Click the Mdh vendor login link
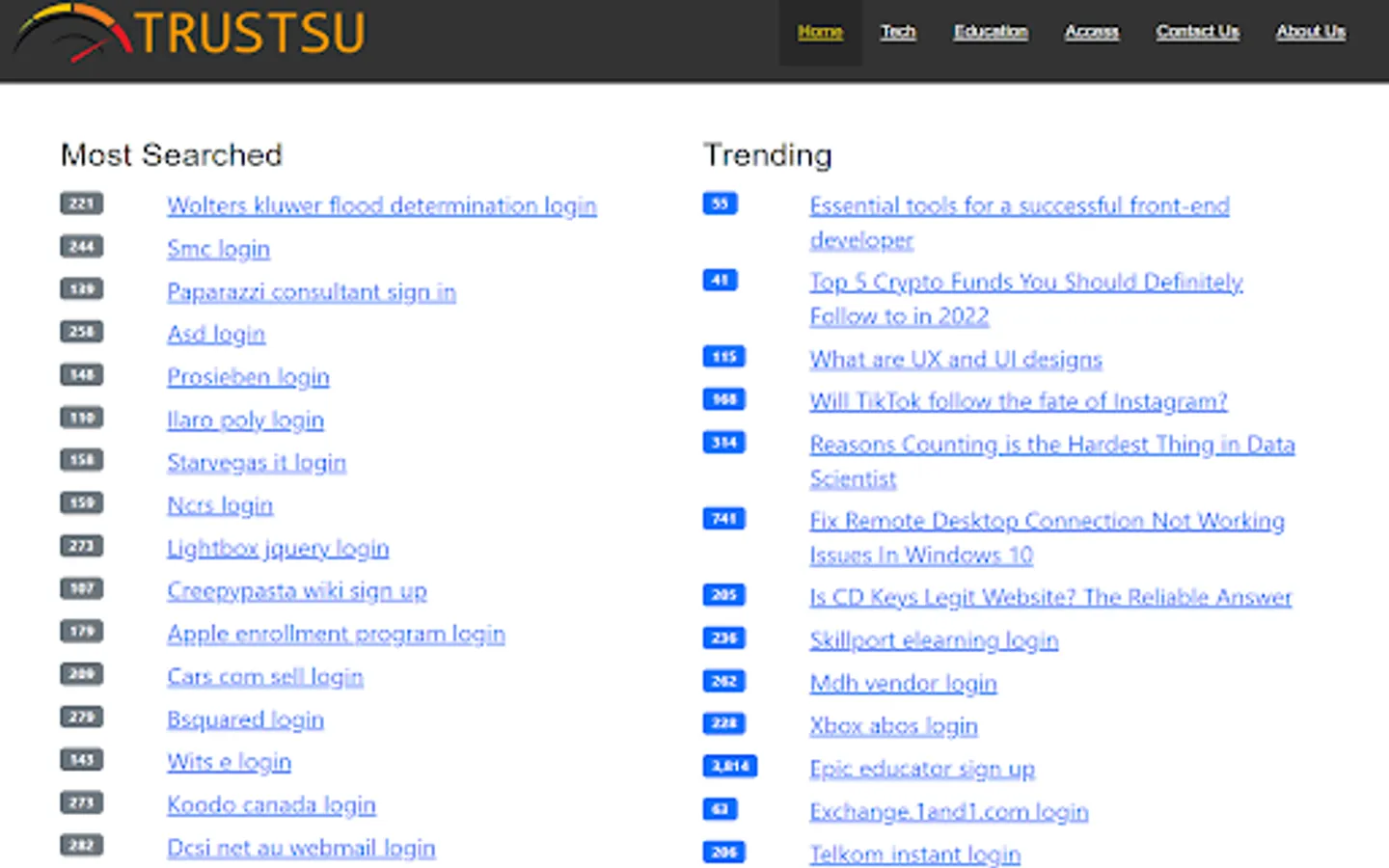1389x868 pixels. [903, 683]
